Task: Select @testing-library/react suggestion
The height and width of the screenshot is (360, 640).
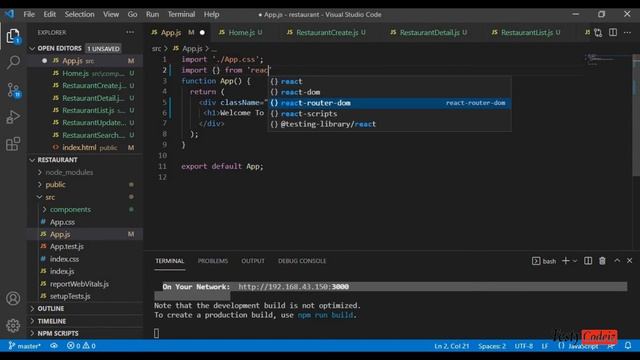Action: click(389, 124)
